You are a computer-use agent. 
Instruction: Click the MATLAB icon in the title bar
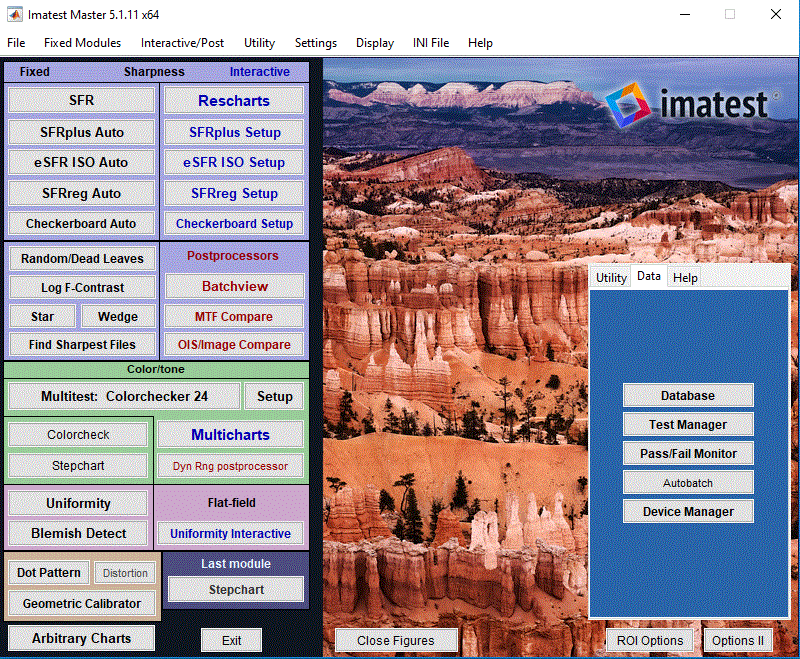tap(15, 15)
